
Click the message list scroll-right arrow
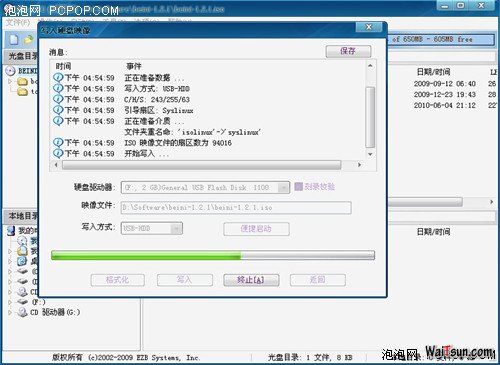click(359, 165)
